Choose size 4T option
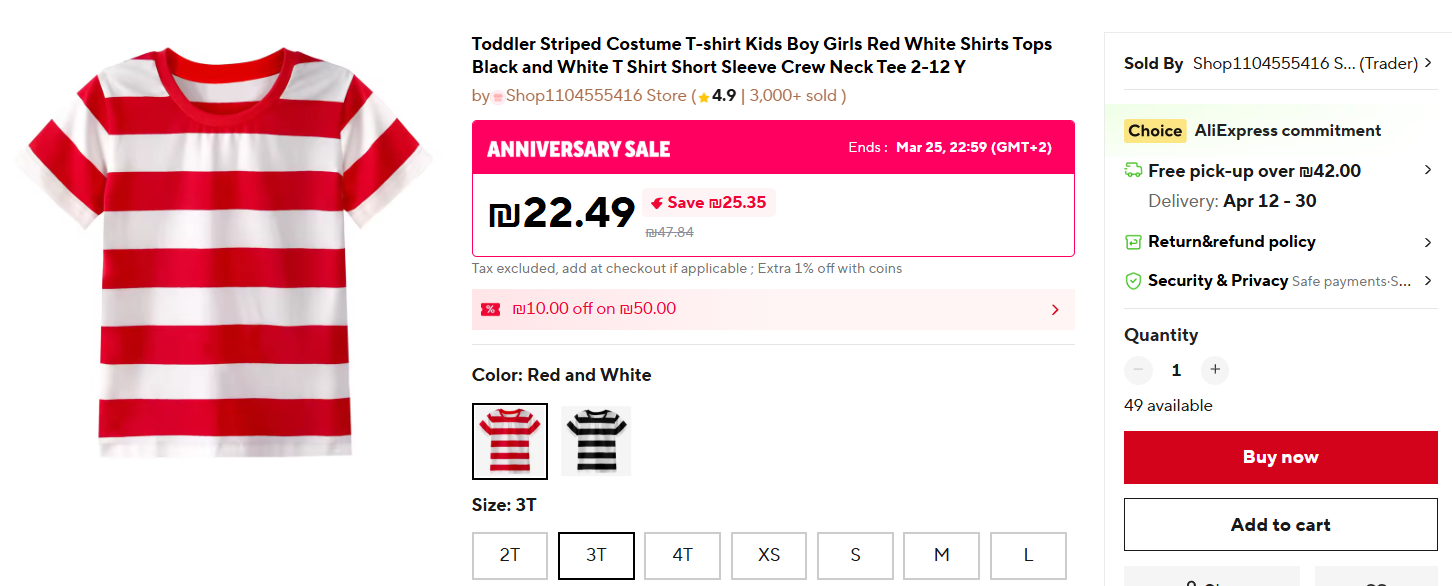 pyautogui.click(x=682, y=556)
